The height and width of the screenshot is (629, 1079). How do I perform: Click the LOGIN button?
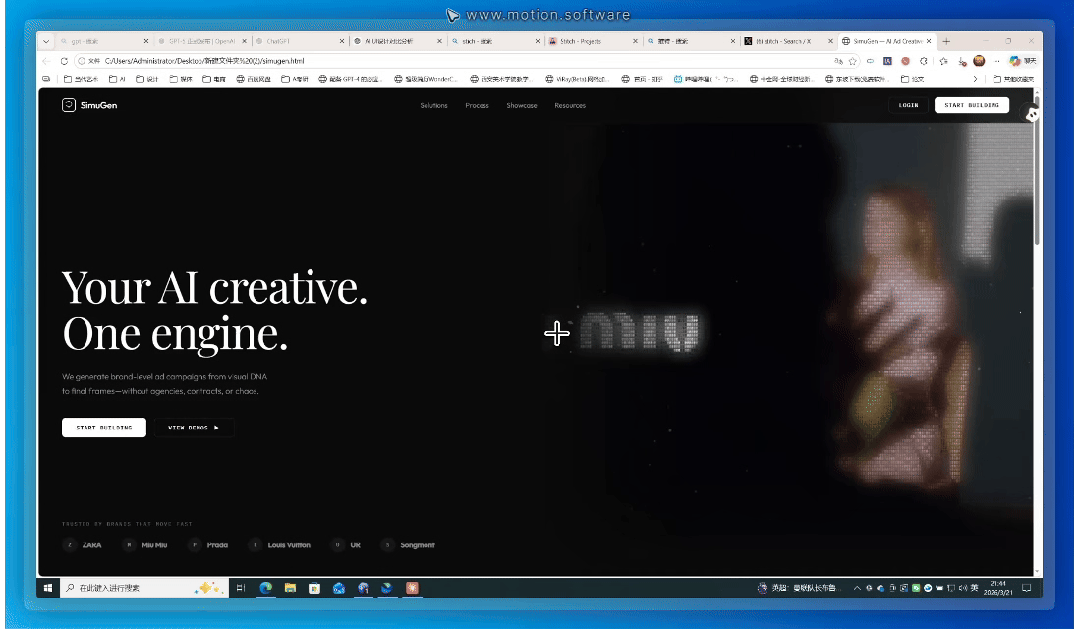(908, 105)
